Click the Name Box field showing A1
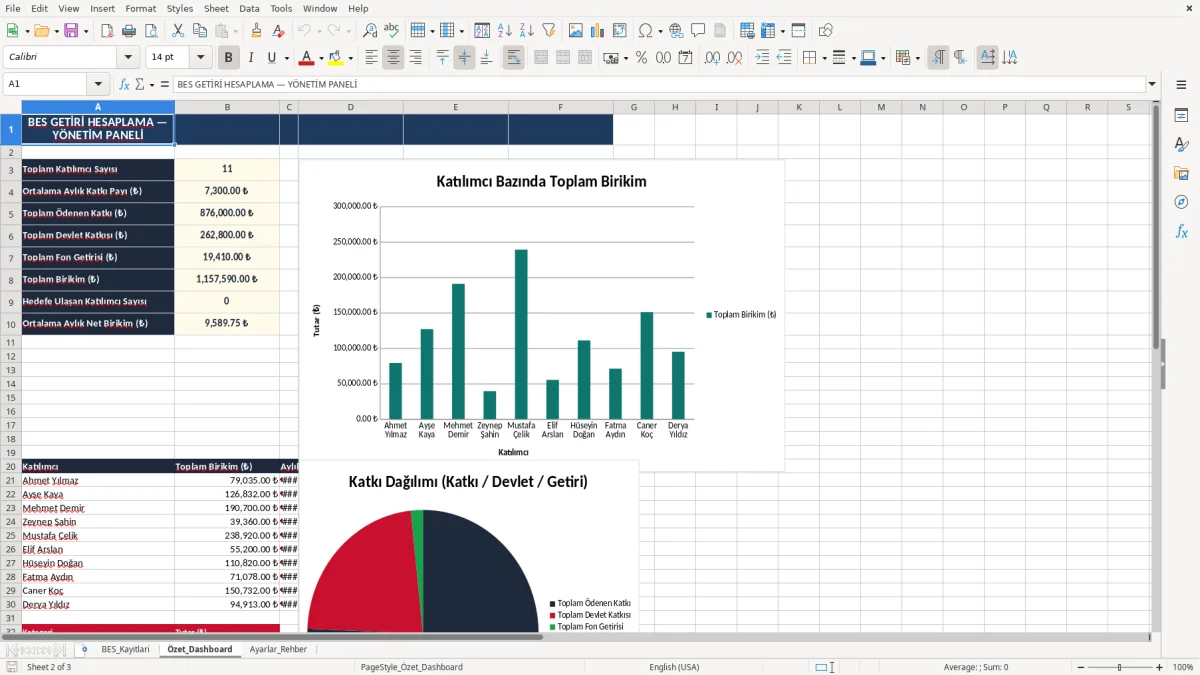Image resolution: width=1200 pixels, height=675 pixels. click(x=46, y=84)
